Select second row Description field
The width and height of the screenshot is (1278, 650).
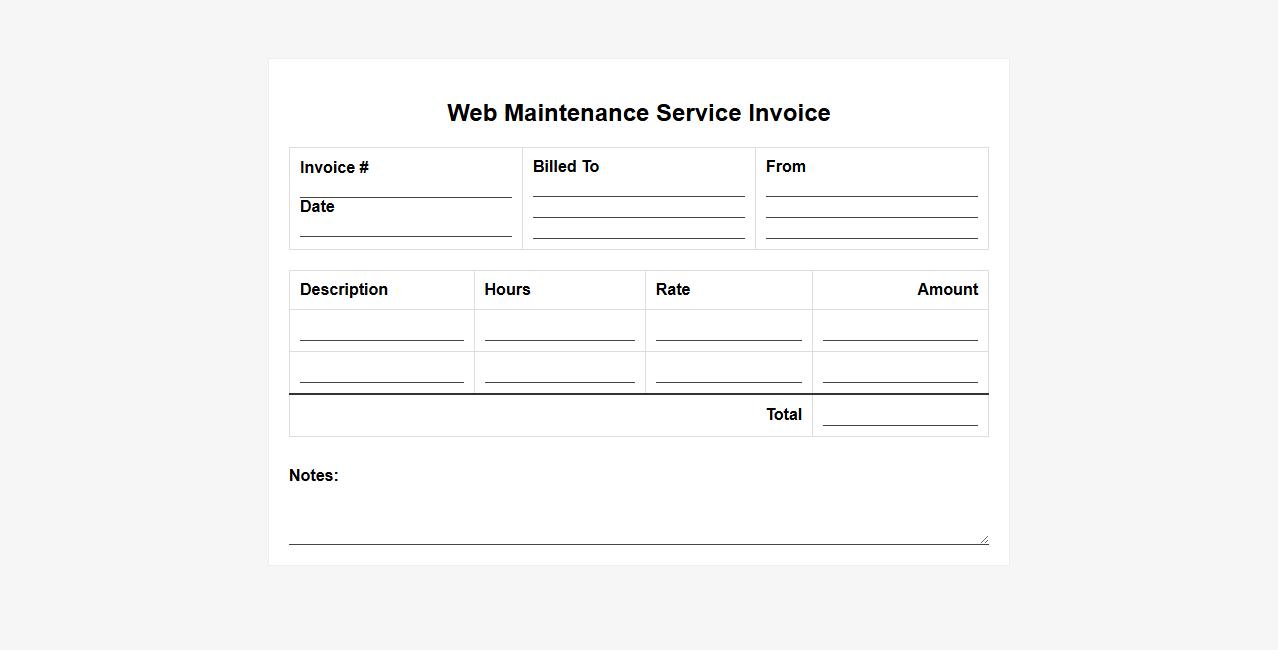(381, 373)
